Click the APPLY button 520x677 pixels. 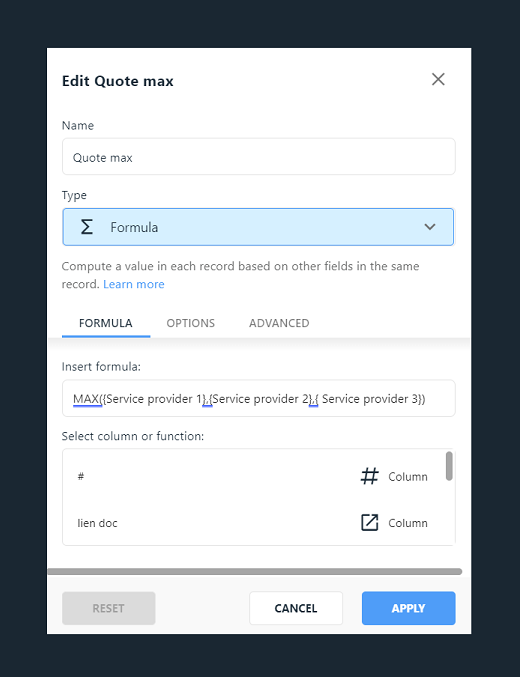[x=409, y=608]
